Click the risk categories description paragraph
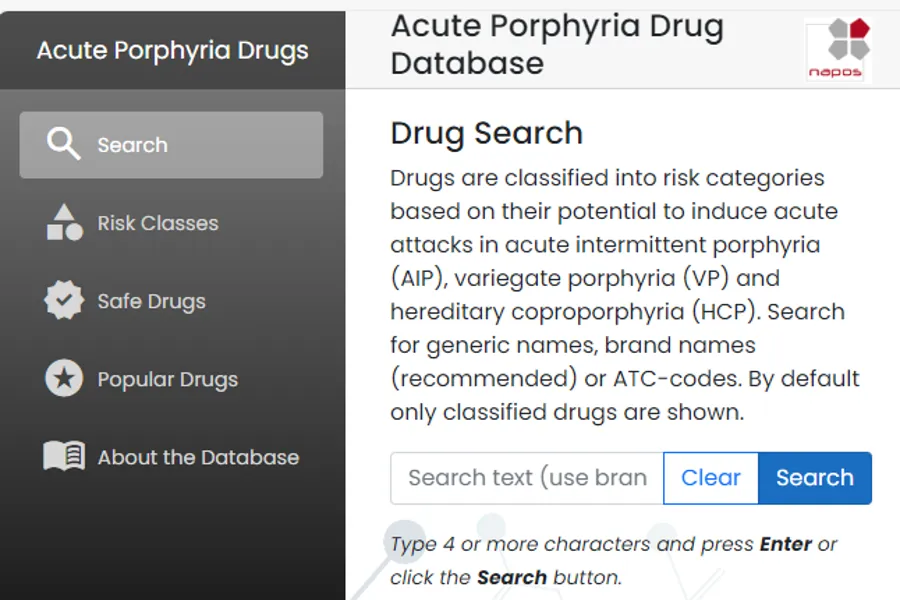Image resolution: width=900 pixels, height=600 pixels. click(625, 295)
